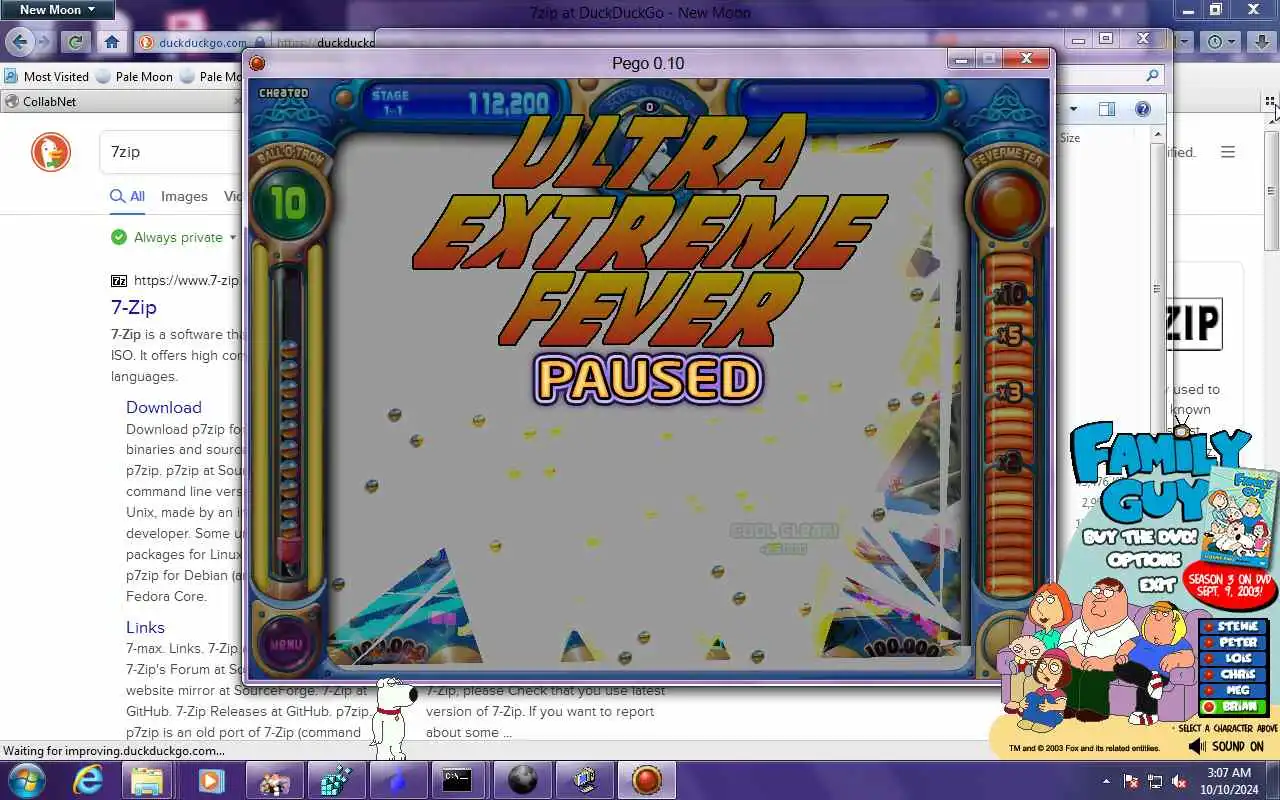Viewport: 1280px width, 800px height.
Task: Open the browser history dropdown button
Action: 1221,42
